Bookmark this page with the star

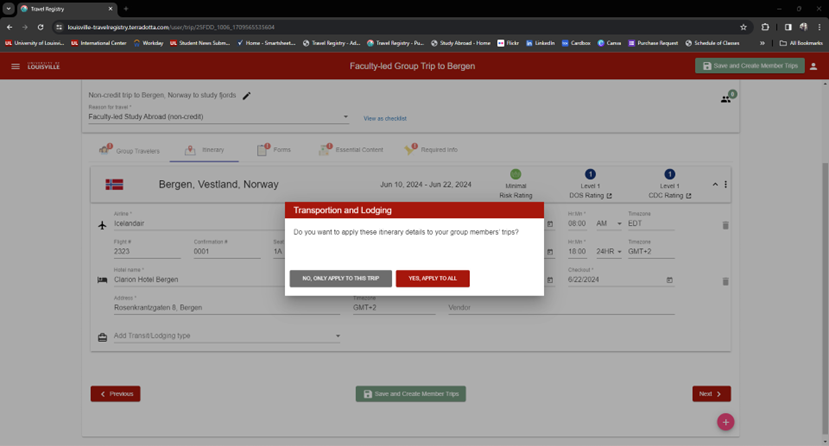click(x=743, y=27)
